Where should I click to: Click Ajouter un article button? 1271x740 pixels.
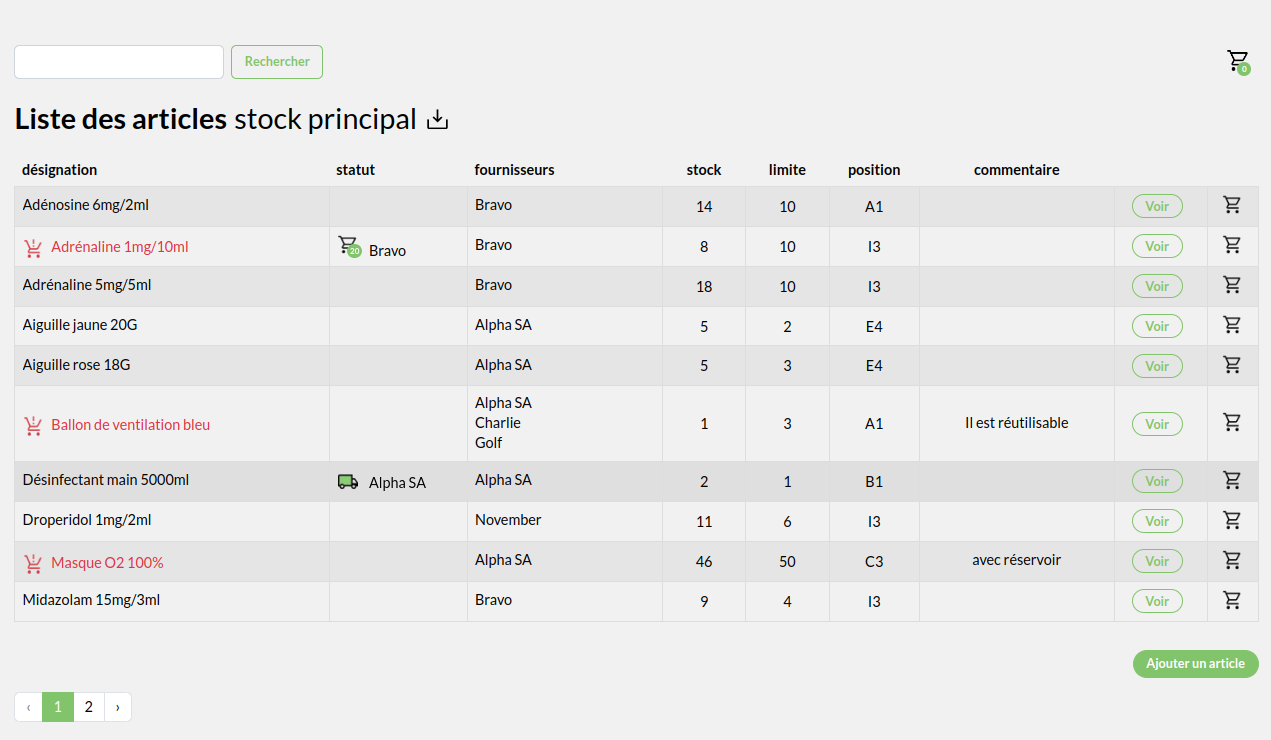pos(1195,664)
